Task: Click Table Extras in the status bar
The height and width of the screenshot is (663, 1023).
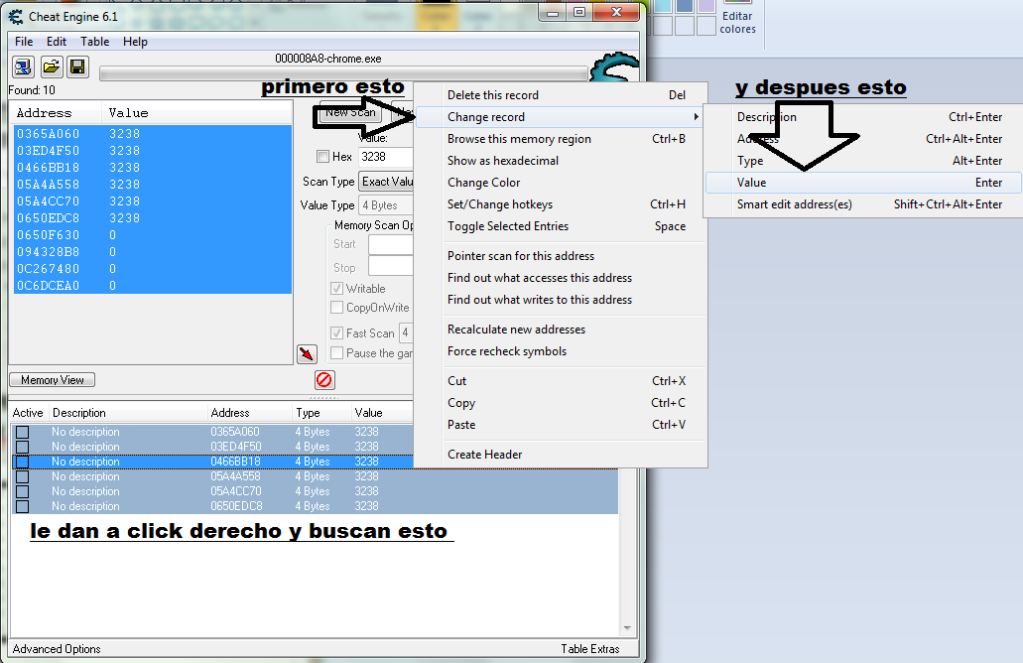Action: [x=590, y=649]
